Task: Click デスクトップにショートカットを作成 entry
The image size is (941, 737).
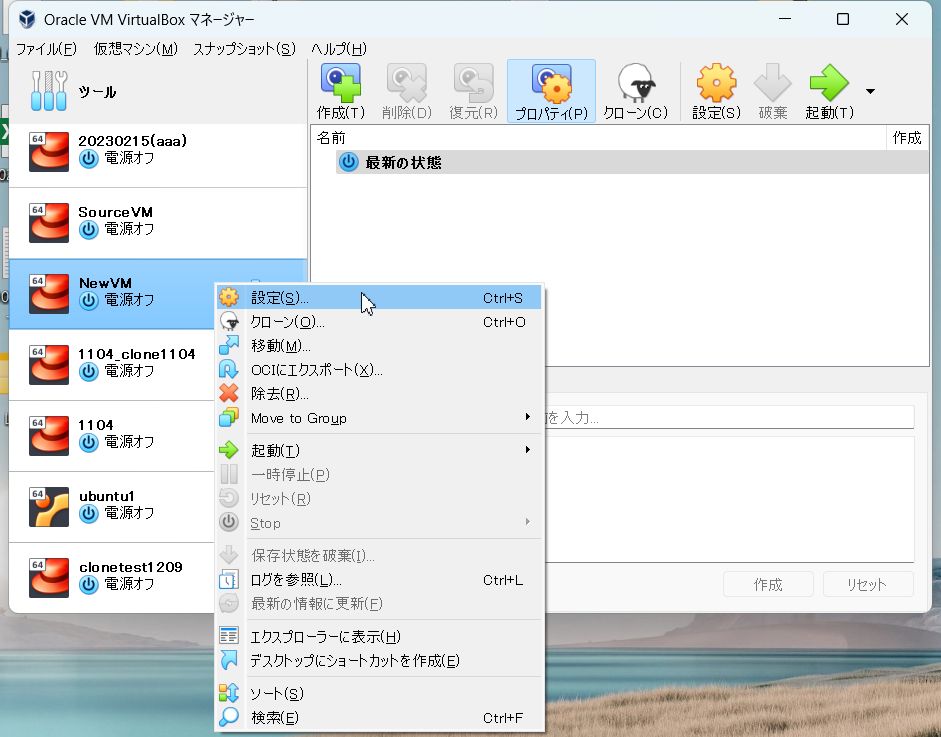Action: point(354,661)
